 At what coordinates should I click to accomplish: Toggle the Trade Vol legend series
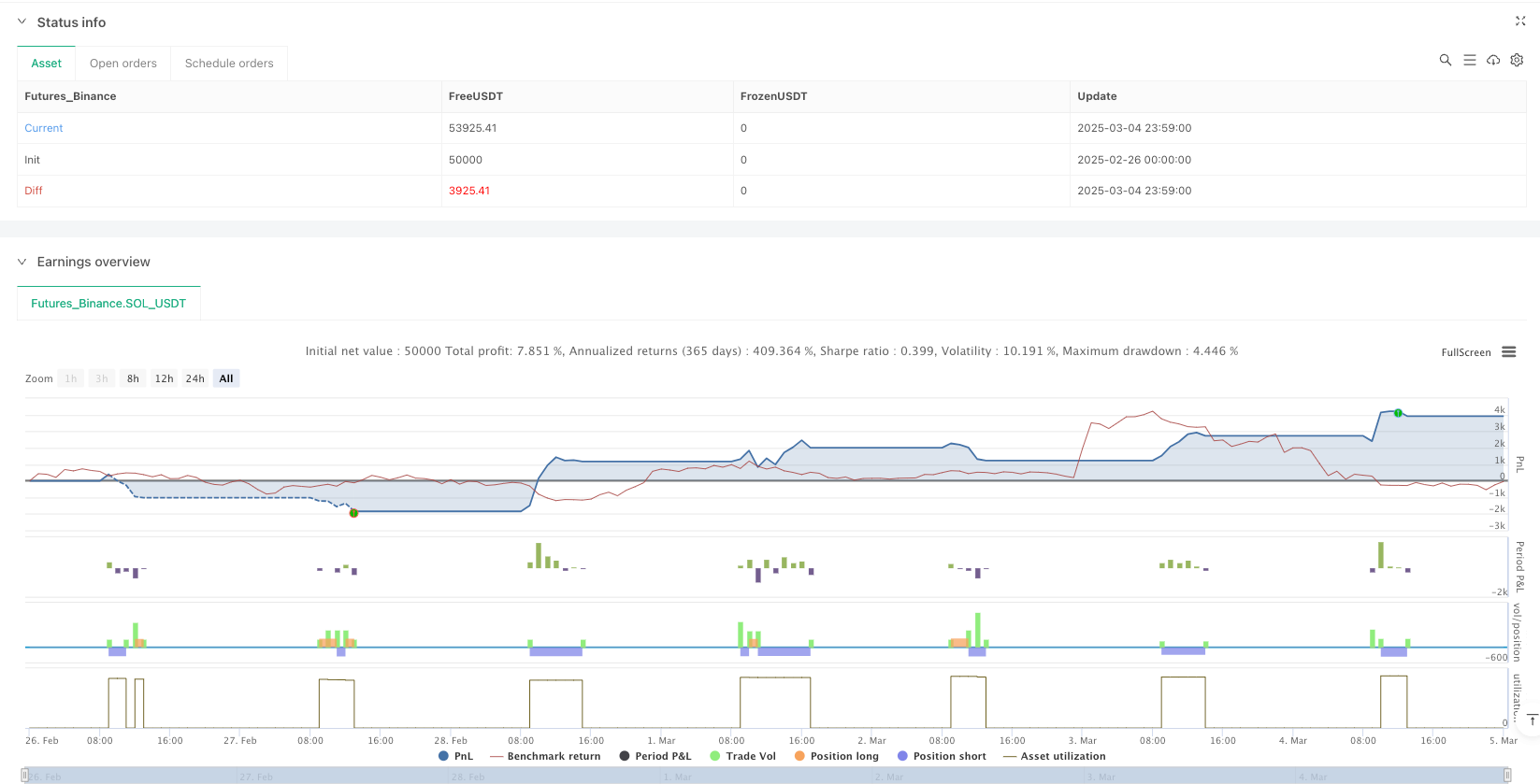pos(742,756)
